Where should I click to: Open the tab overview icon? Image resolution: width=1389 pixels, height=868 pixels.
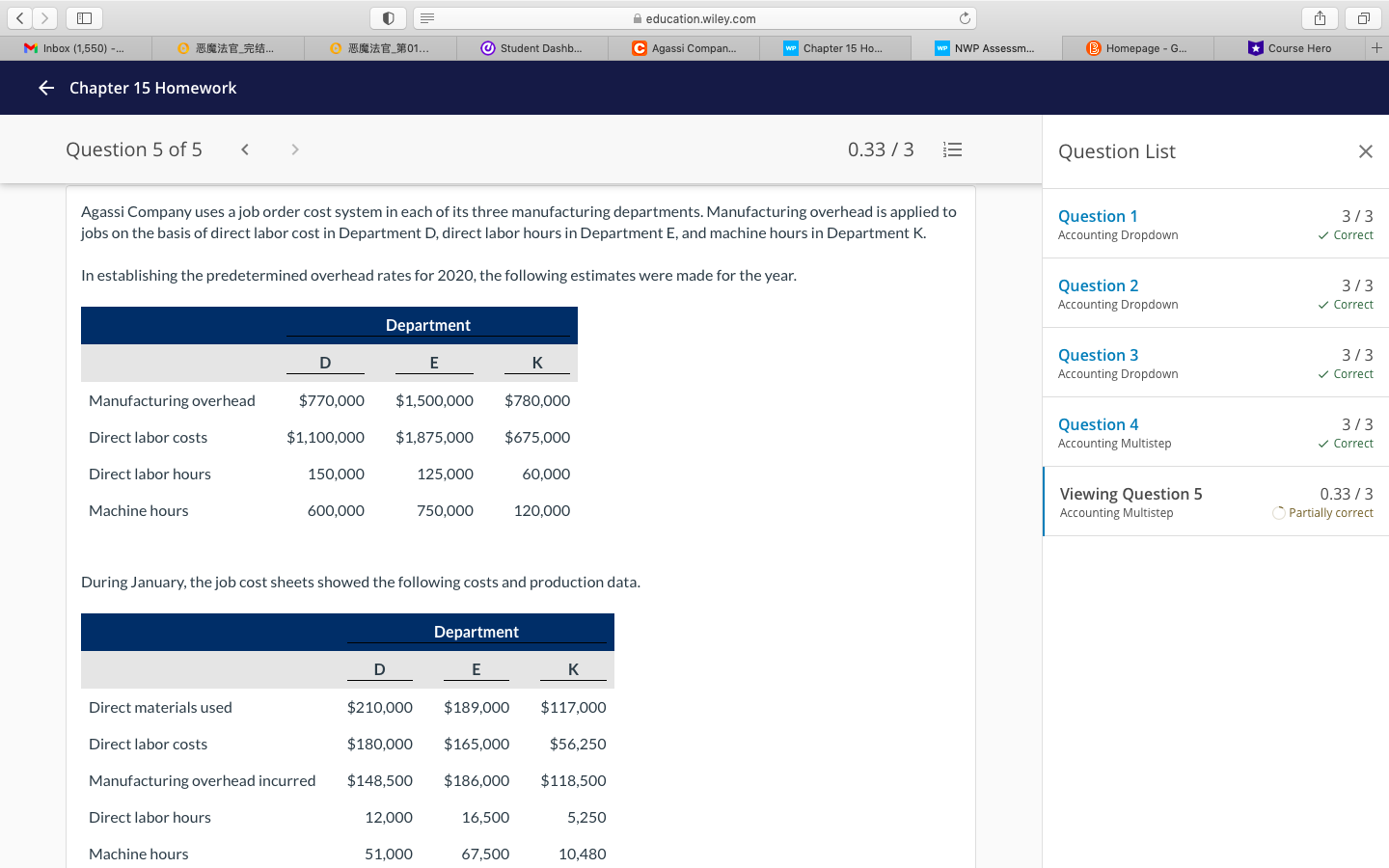coord(1362,17)
